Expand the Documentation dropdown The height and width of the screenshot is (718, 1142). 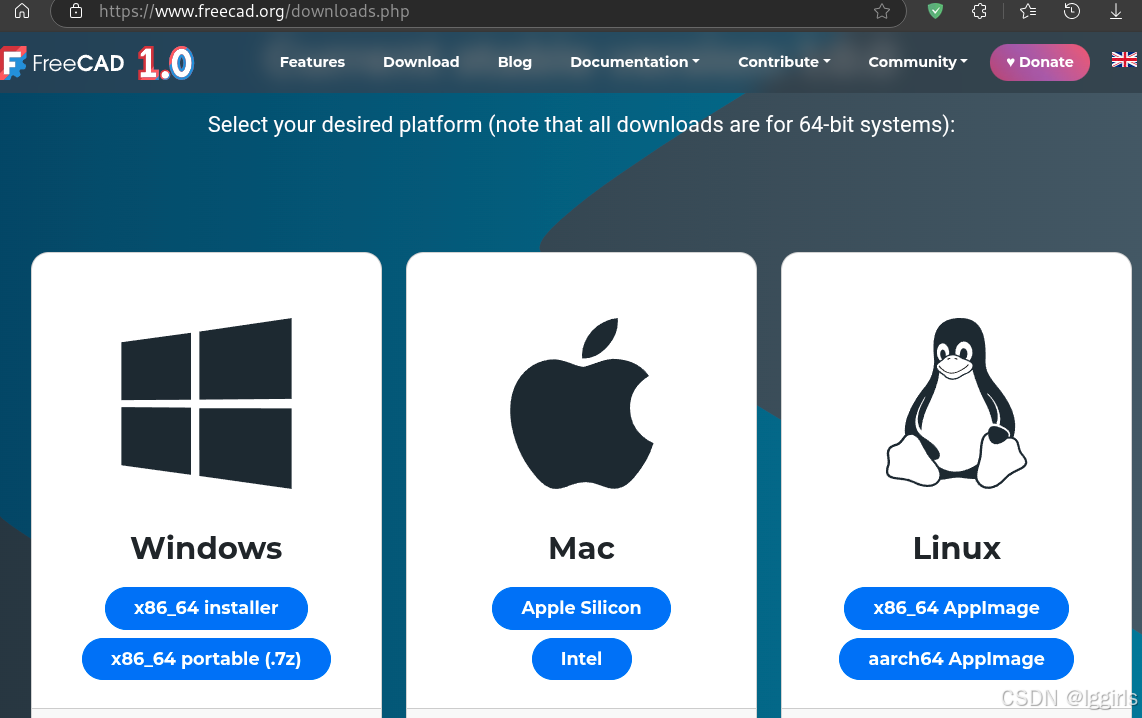point(634,62)
